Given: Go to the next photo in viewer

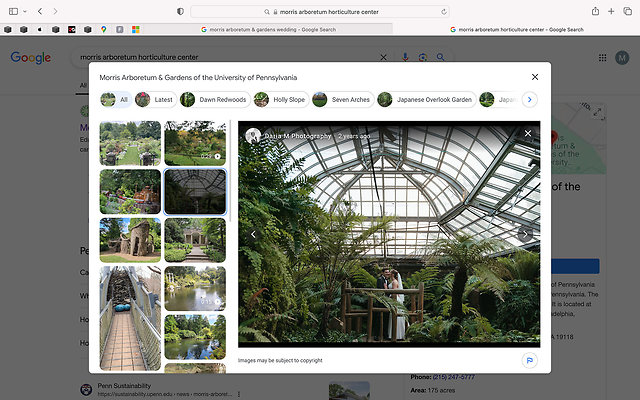Looking at the screenshot, I should [x=527, y=234].
